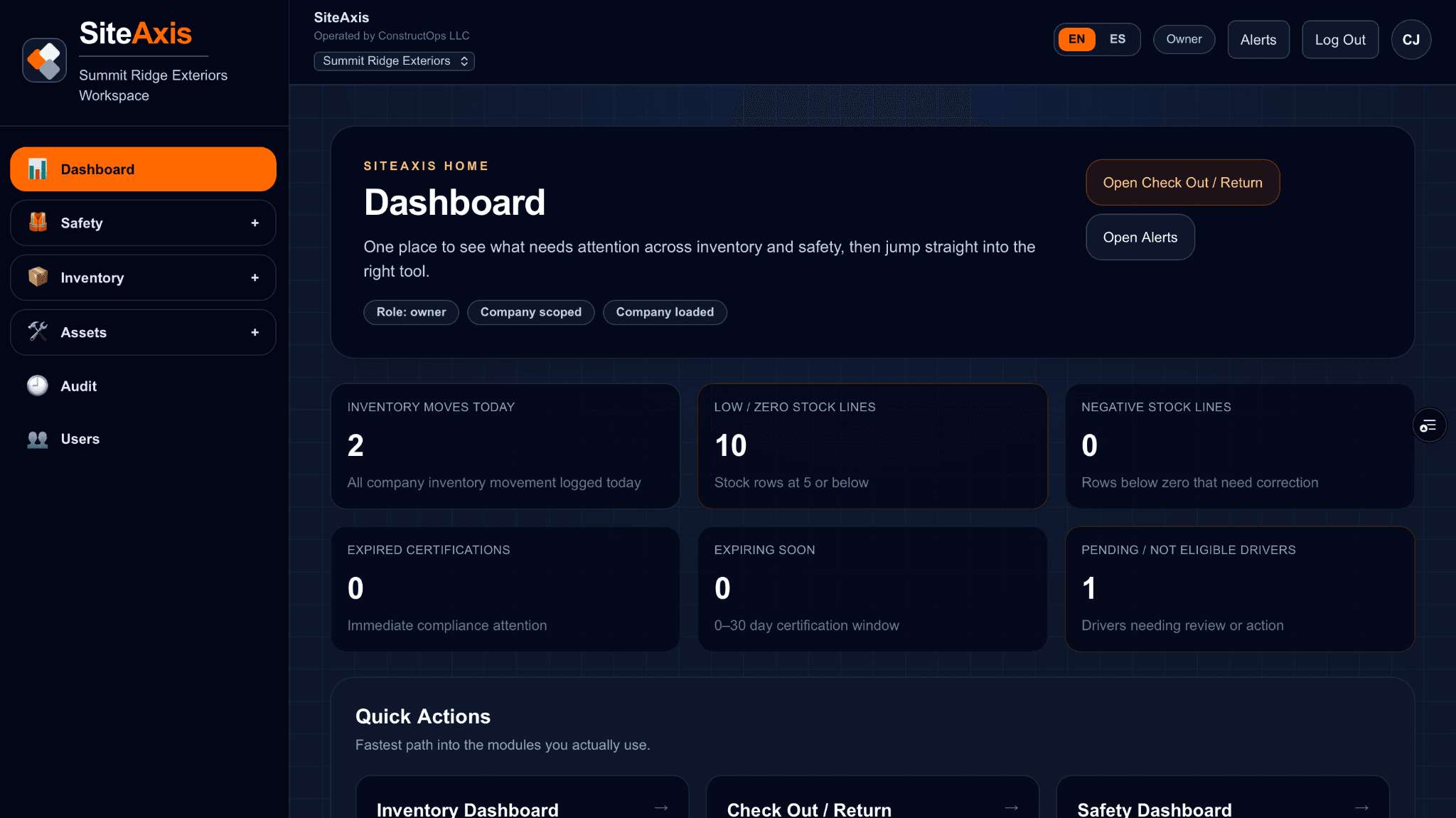The height and width of the screenshot is (818, 1456).
Task: Click the Negative Stock Lines card
Action: click(1239, 446)
